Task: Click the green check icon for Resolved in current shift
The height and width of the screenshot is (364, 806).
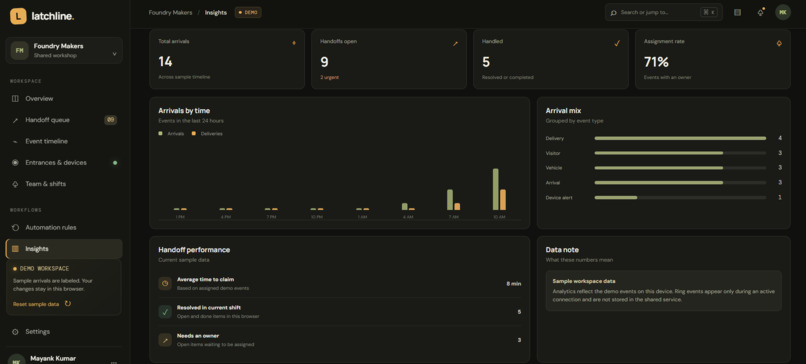Action: pos(165,312)
